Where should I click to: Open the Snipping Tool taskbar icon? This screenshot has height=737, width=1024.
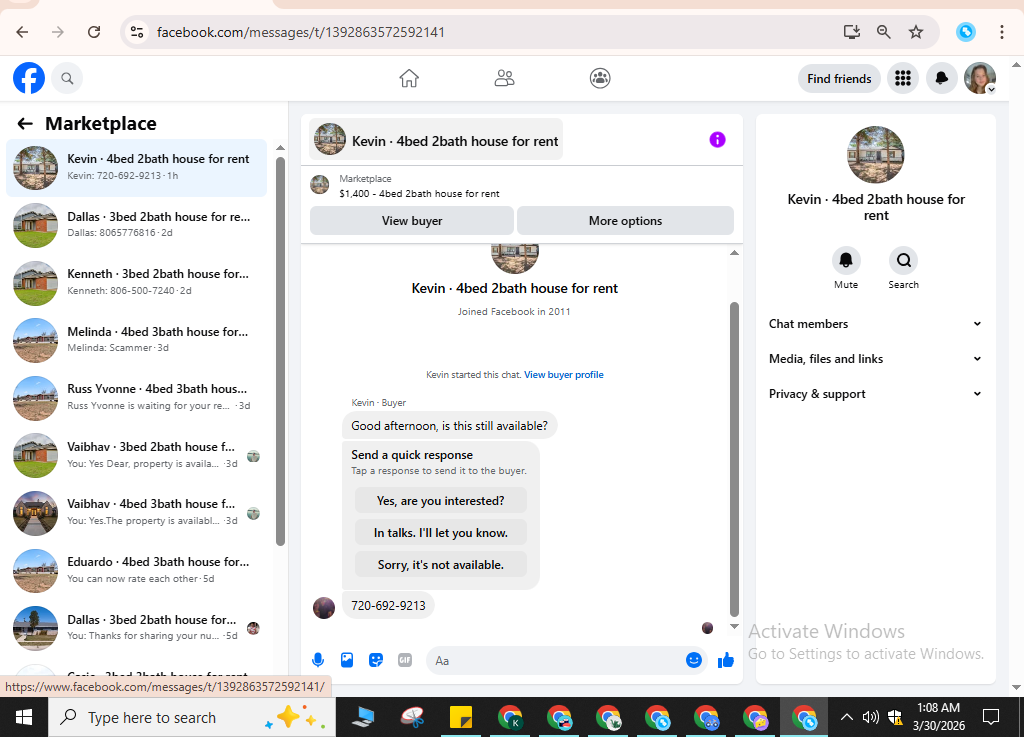click(412, 717)
